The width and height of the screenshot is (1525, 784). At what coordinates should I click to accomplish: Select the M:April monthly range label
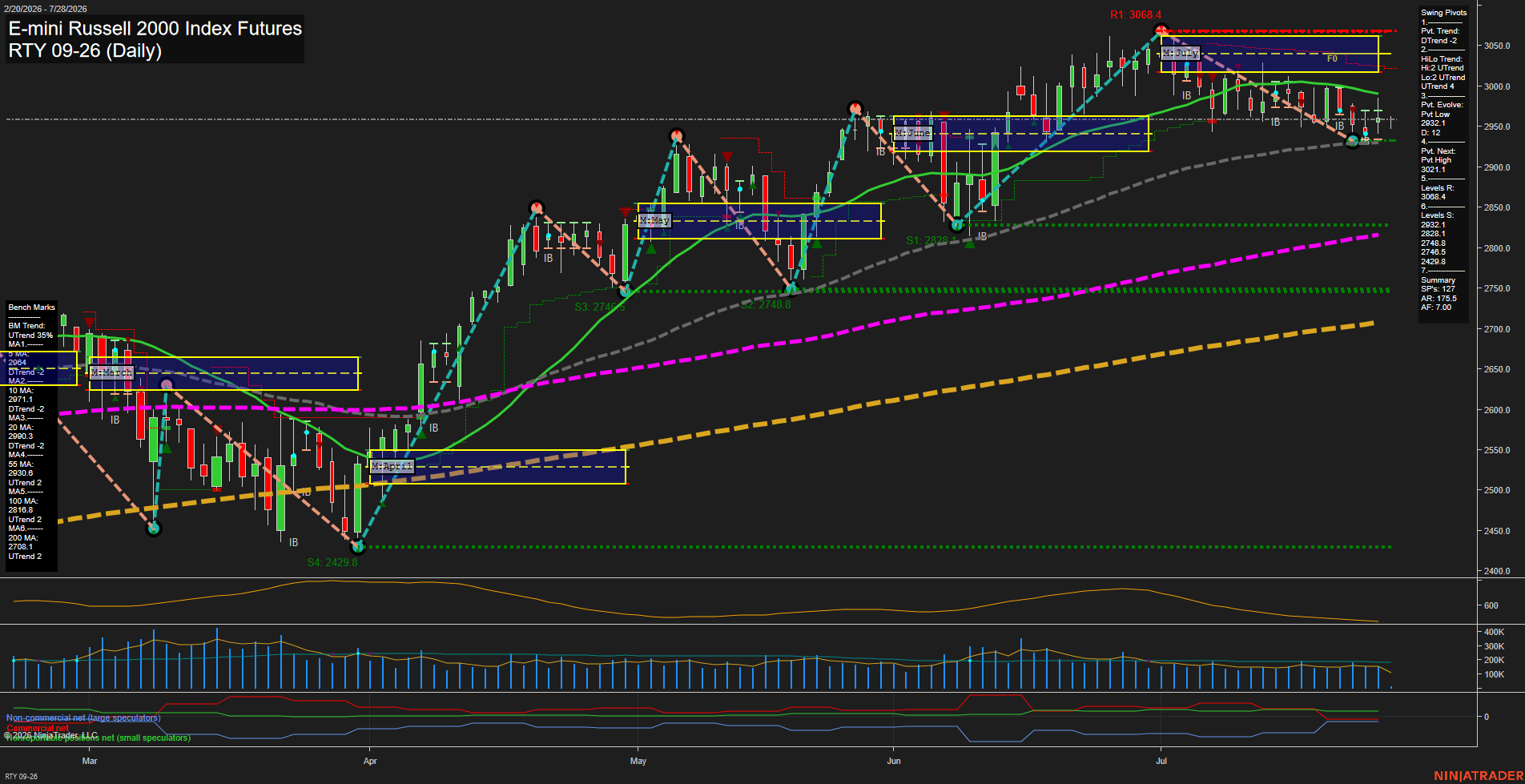pyautogui.click(x=392, y=466)
